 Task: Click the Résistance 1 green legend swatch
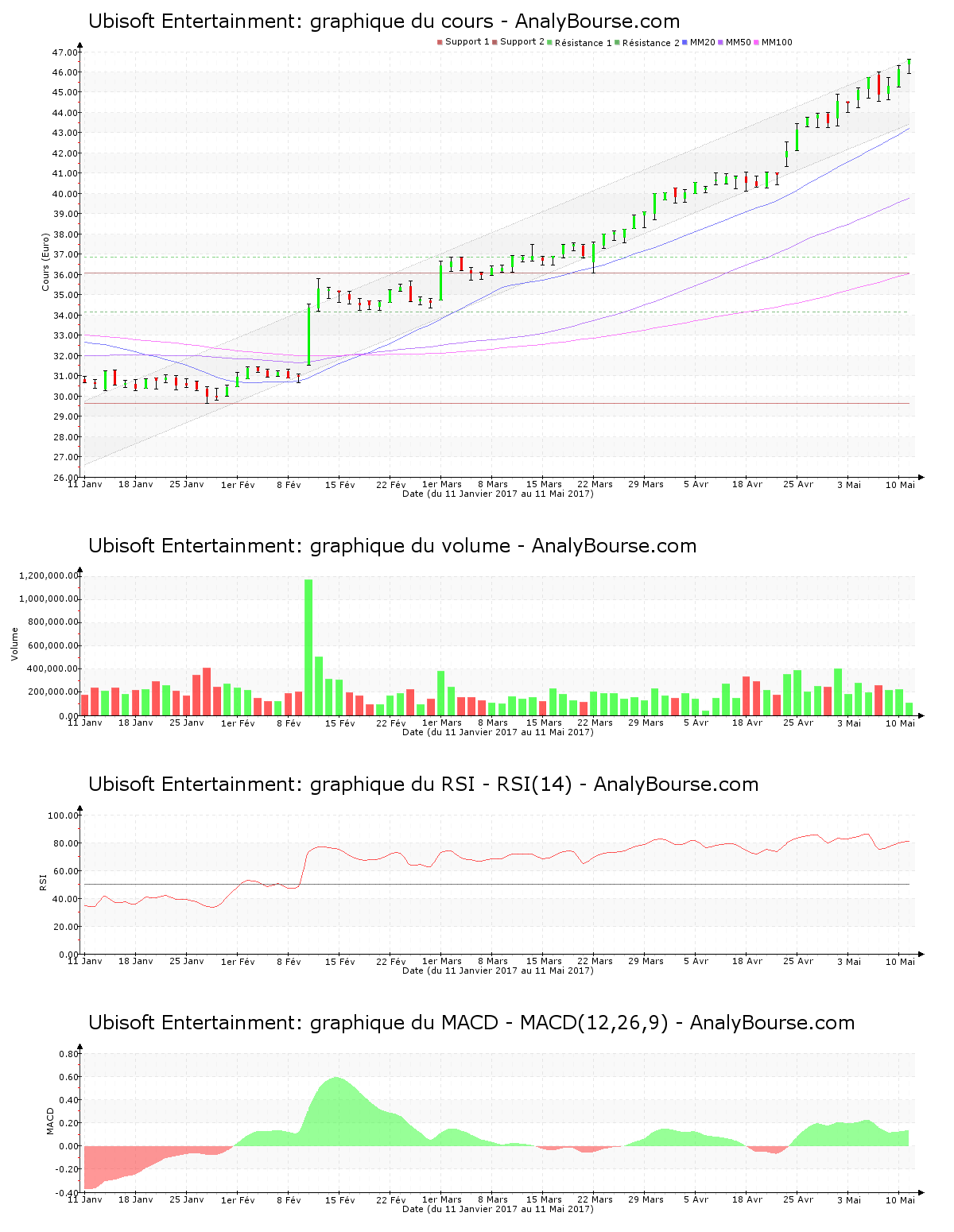pyautogui.click(x=550, y=42)
